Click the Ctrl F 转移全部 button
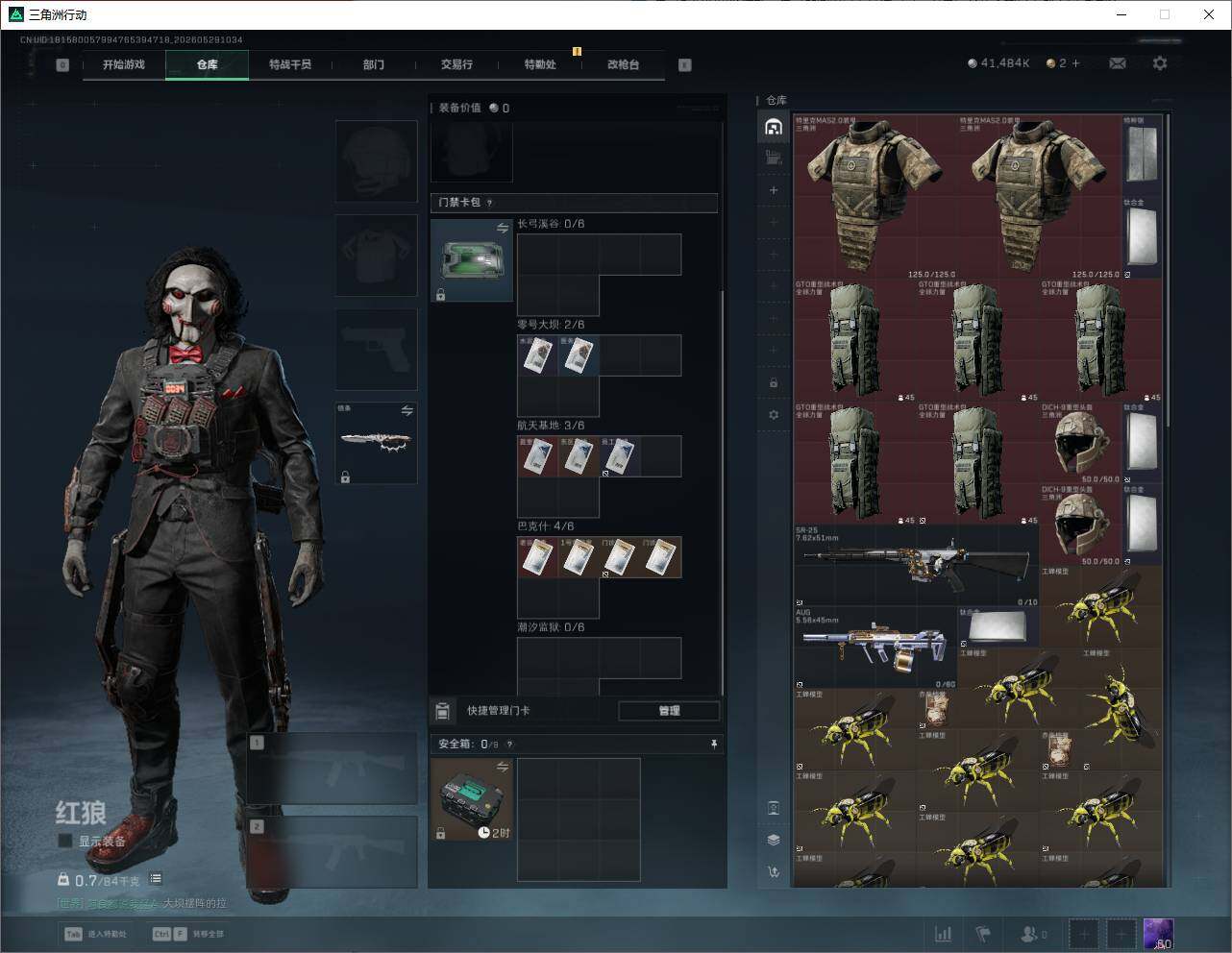The image size is (1232, 953). click(187, 934)
